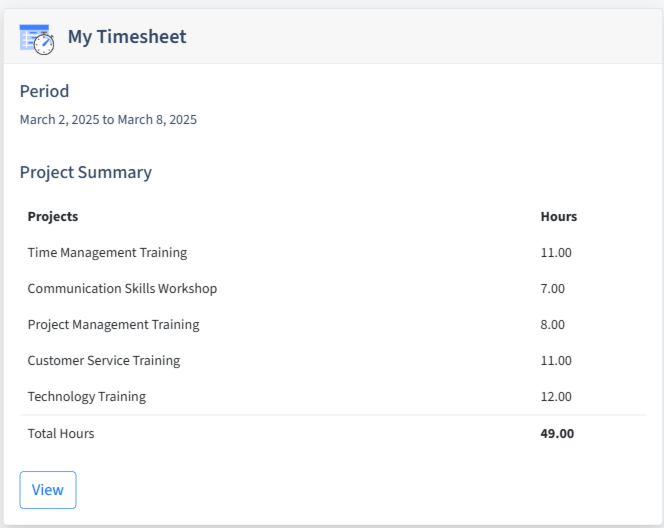Click the Hours column header
This screenshot has height=528, width=664.
(x=559, y=216)
